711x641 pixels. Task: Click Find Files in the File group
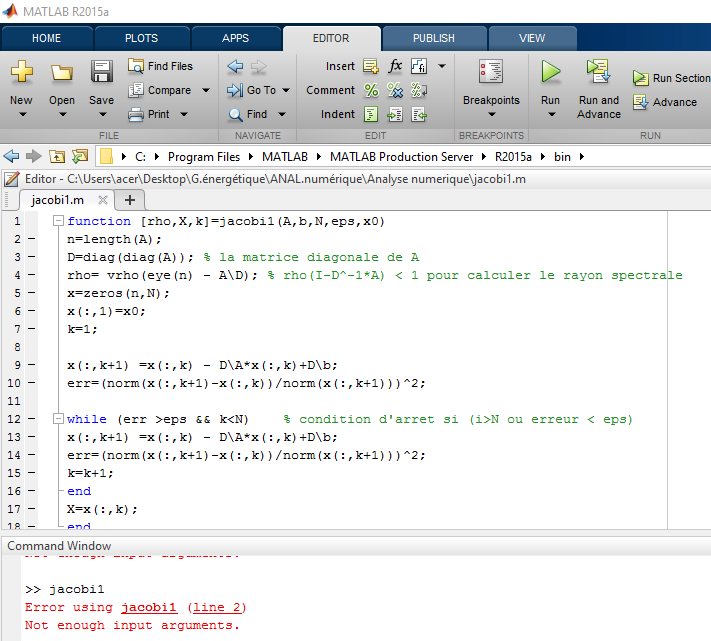click(160, 66)
